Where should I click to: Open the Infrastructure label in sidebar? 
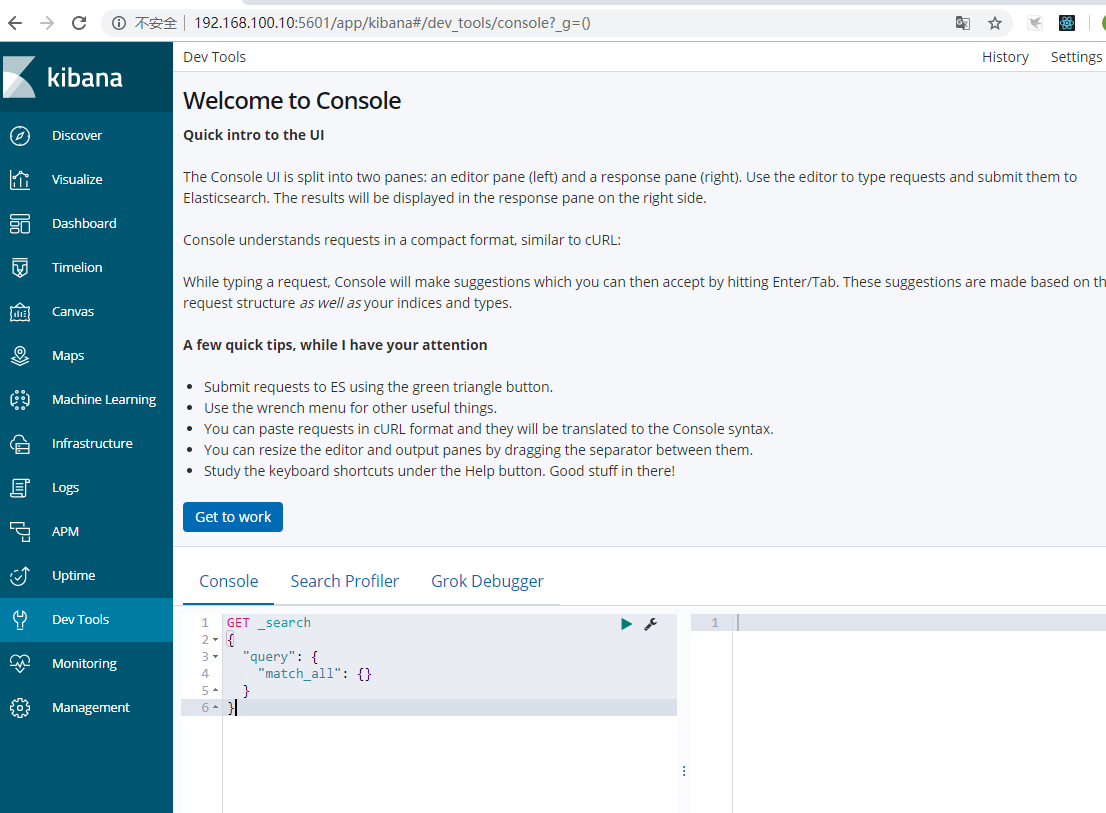tap(92, 444)
